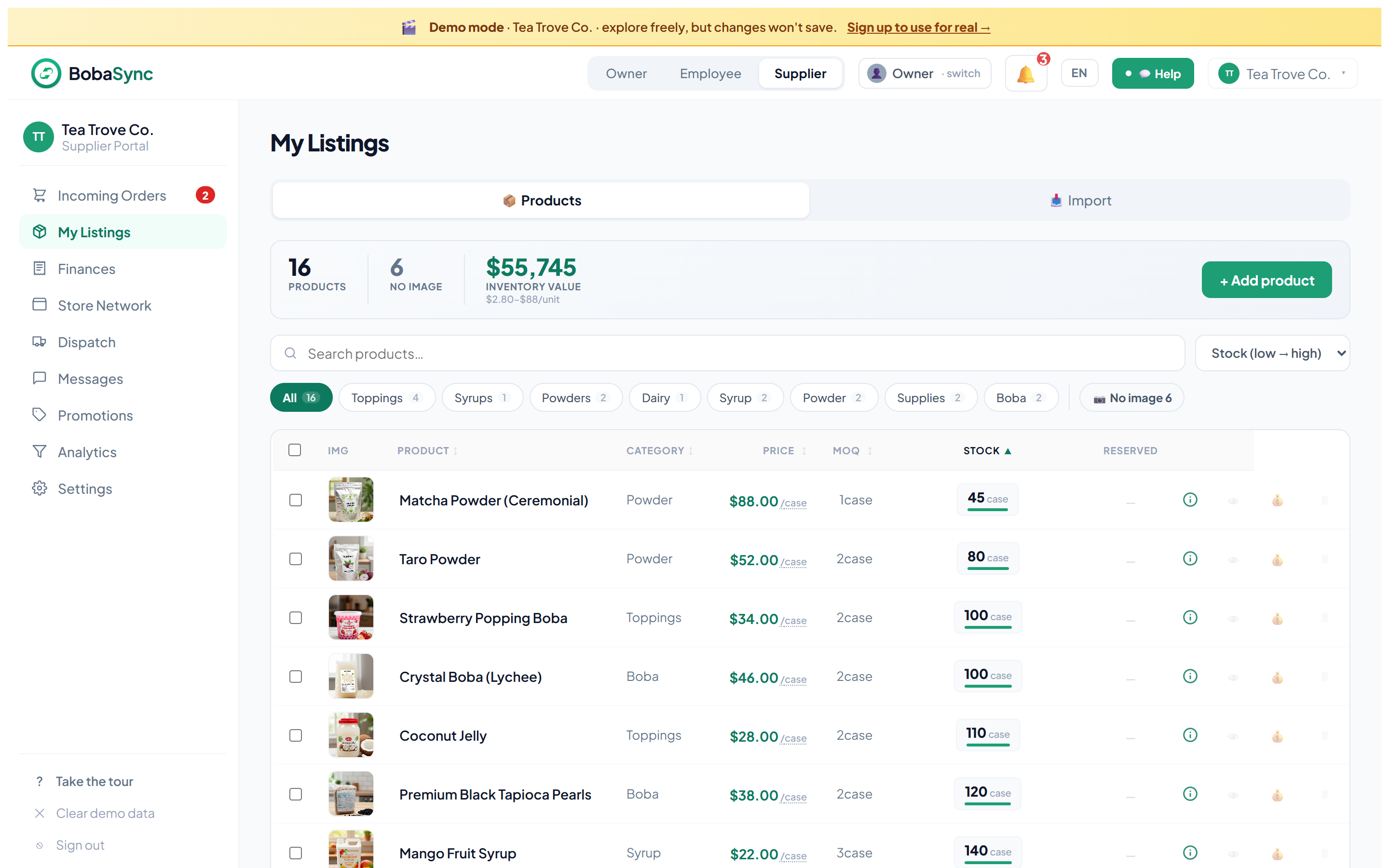Select the Supplier role tab
Viewport: 1389px width, 868px height.
tap(800, 73)
